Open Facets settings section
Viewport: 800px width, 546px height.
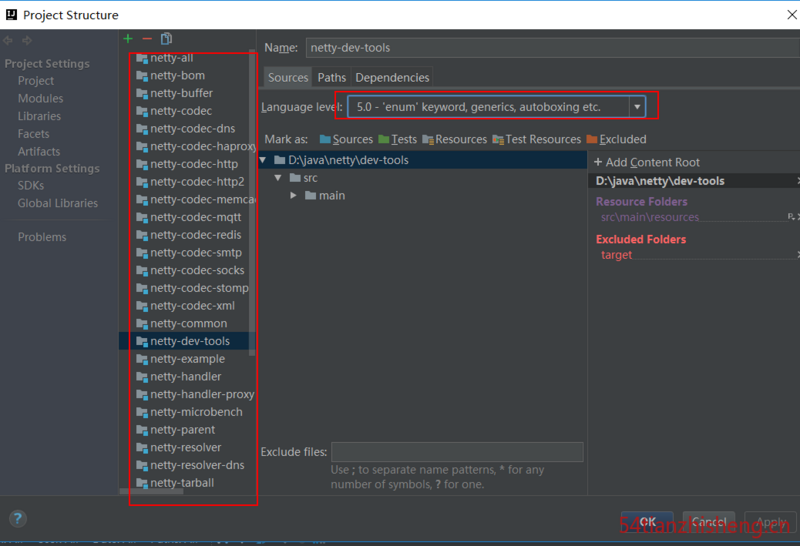coord(34,134)
